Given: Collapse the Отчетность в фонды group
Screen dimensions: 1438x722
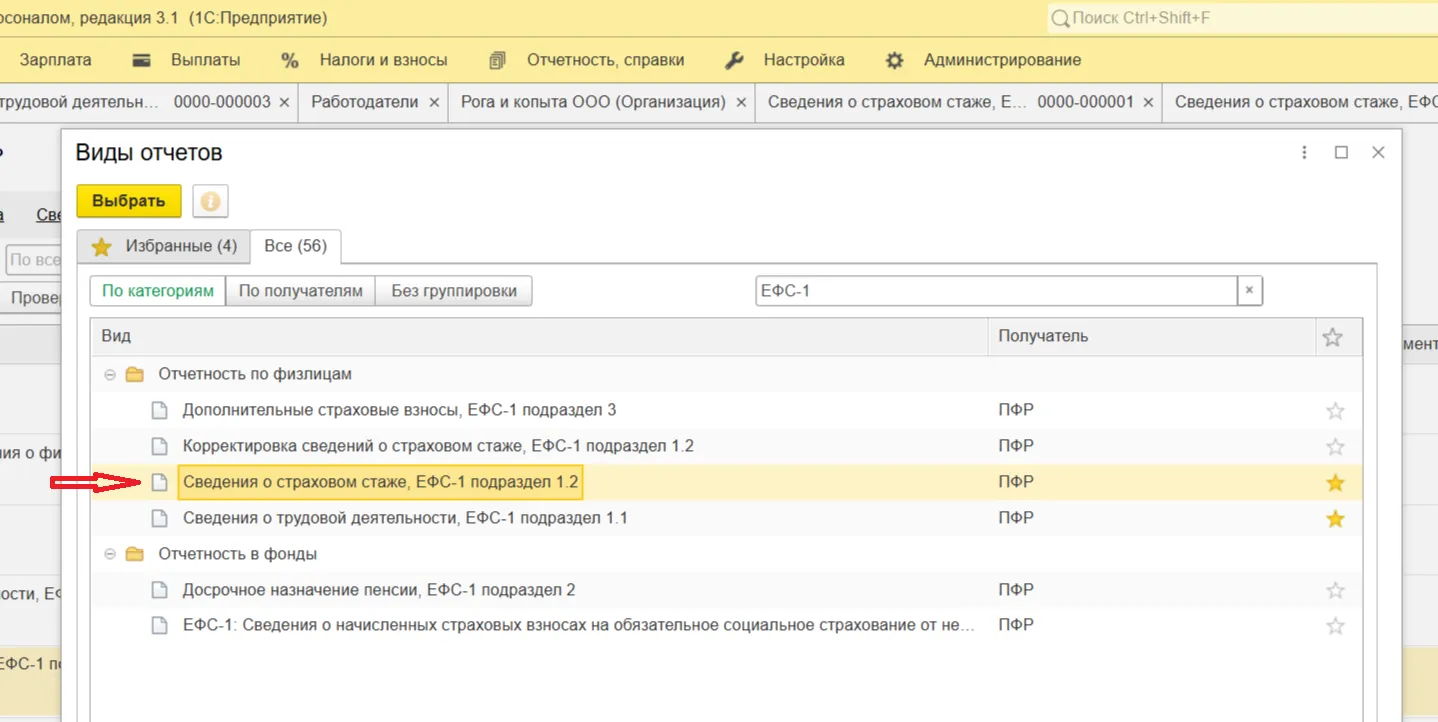Looking at the screenshot, I should click(110, 555).
